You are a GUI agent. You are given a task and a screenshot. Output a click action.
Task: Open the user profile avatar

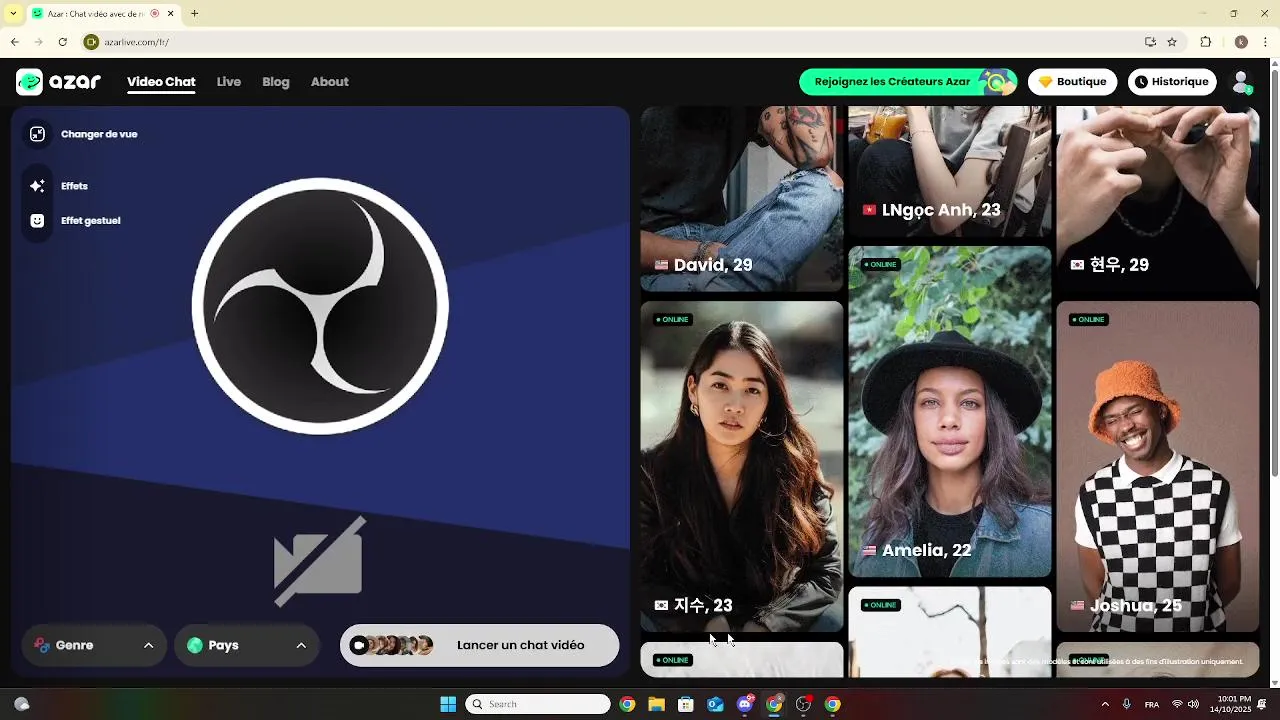click(x=1241, y=82)
